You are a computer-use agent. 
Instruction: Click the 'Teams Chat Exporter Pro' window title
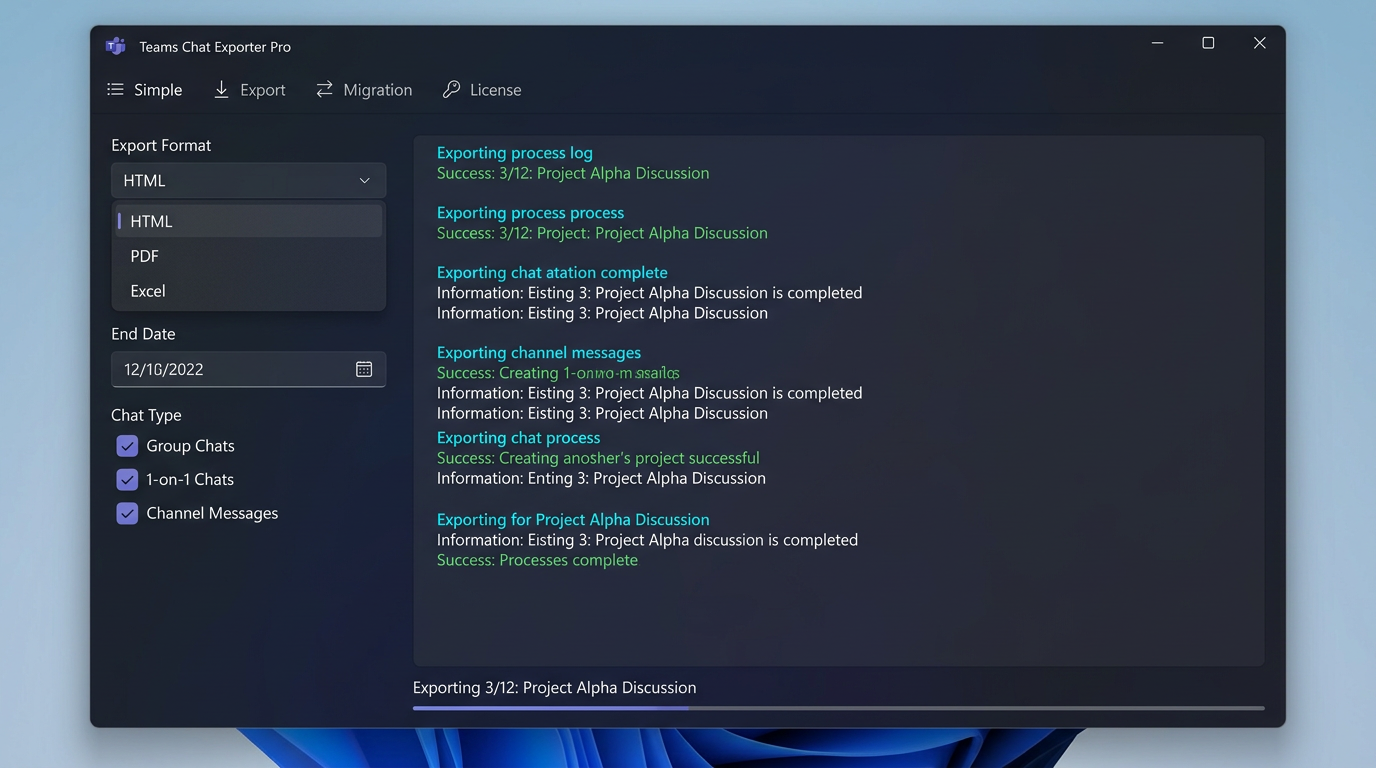coord(215,47)
